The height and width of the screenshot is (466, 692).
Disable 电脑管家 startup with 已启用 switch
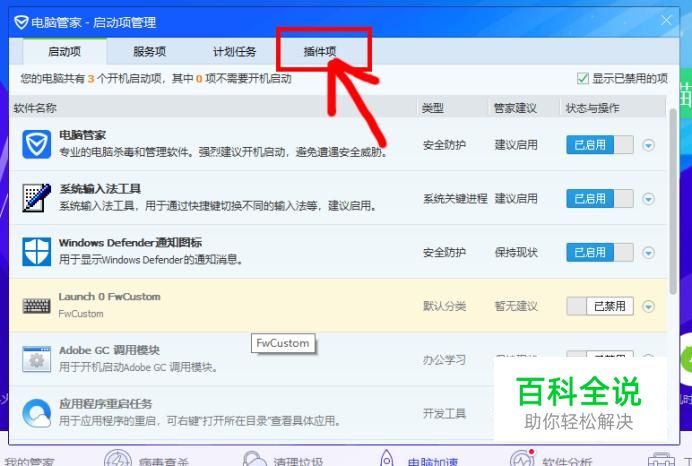click(x=600, y=145)
